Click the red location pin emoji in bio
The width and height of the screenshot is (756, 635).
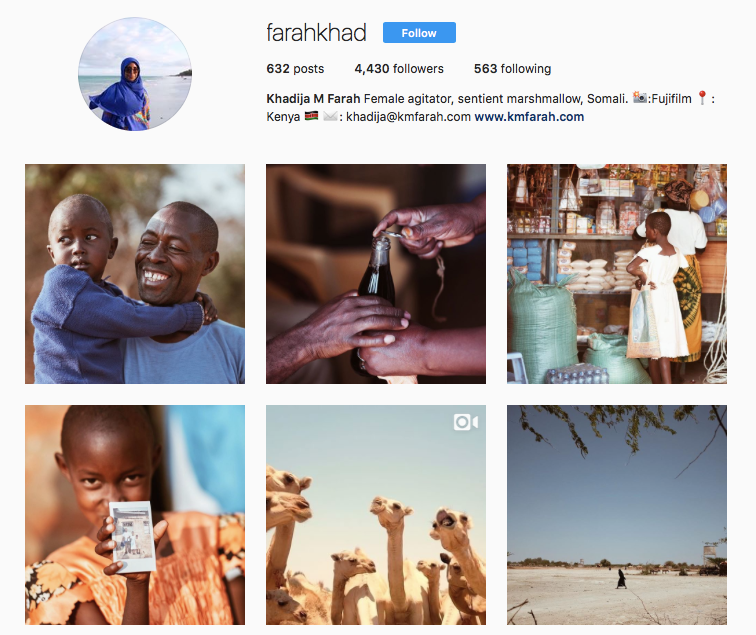pos(702,98)
